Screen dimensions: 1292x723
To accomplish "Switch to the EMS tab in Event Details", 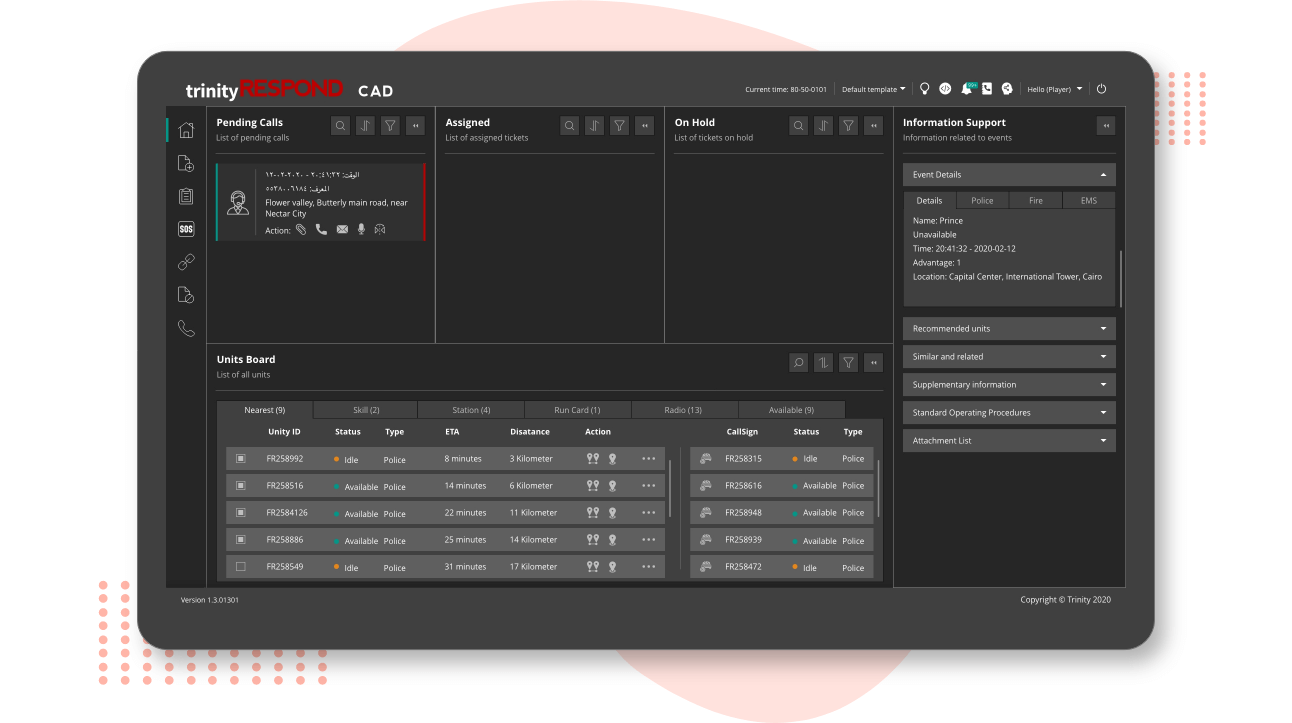I will tap(1089, 200).
